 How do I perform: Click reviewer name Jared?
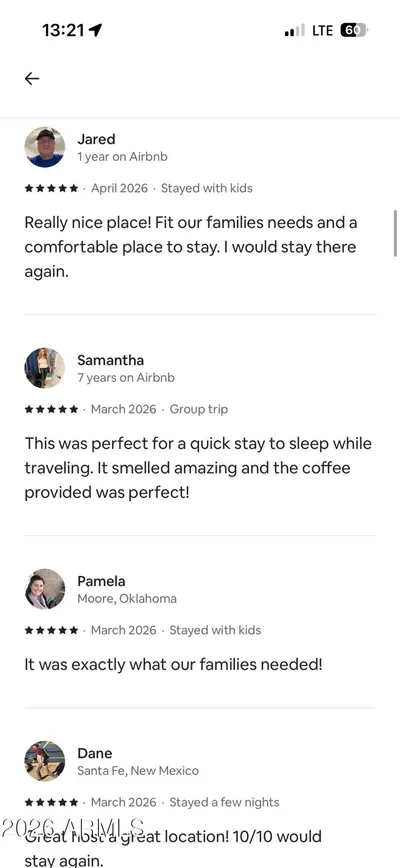(96, 139)
